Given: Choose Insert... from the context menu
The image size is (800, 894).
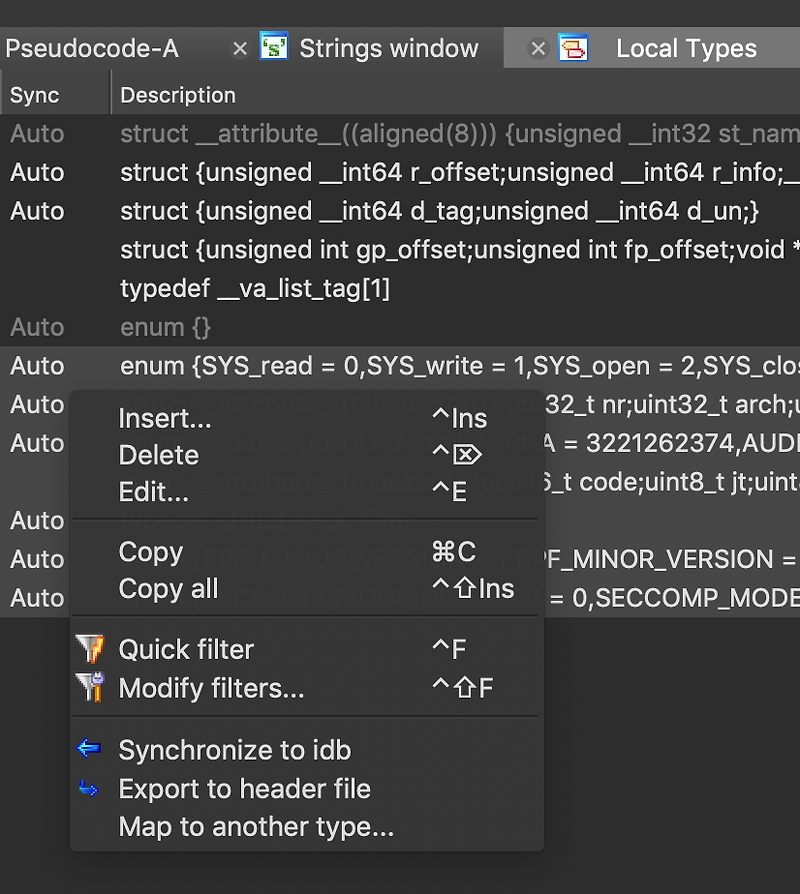Looking at the screenshot, I should point(165,420).
